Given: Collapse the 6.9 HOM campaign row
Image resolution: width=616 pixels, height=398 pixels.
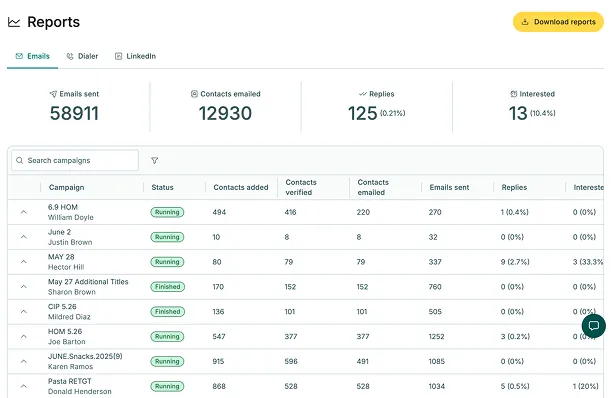Looking at the screenshot, I should [x=24, y=212].
